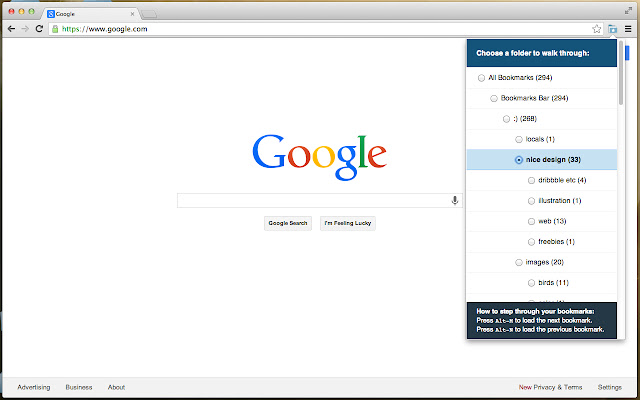
Task: Select the All Bookmarks (294) radio button
Action: (x=482, y=78)
